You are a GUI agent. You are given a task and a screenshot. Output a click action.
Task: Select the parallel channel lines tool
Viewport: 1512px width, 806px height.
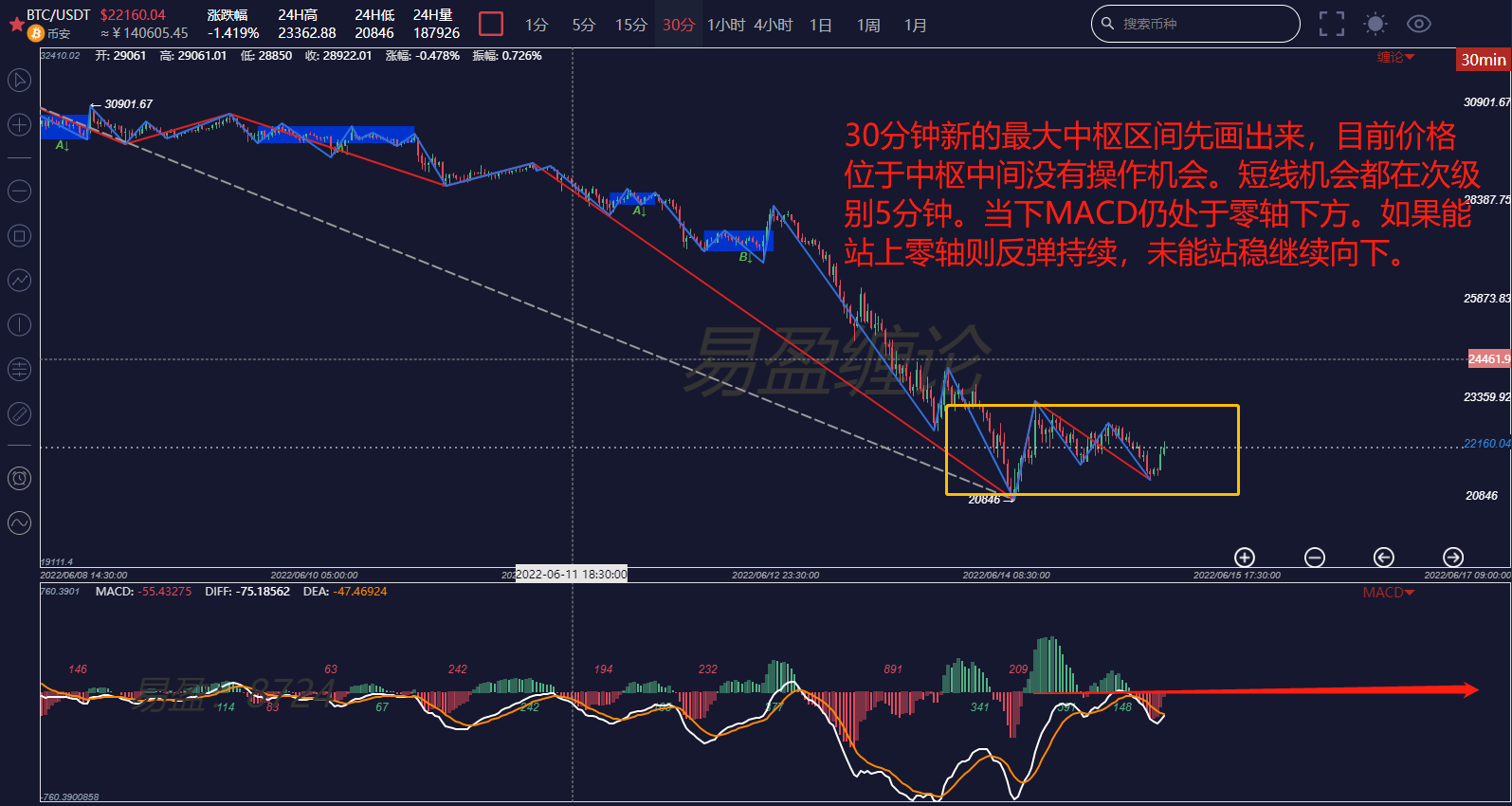point(19,369)
